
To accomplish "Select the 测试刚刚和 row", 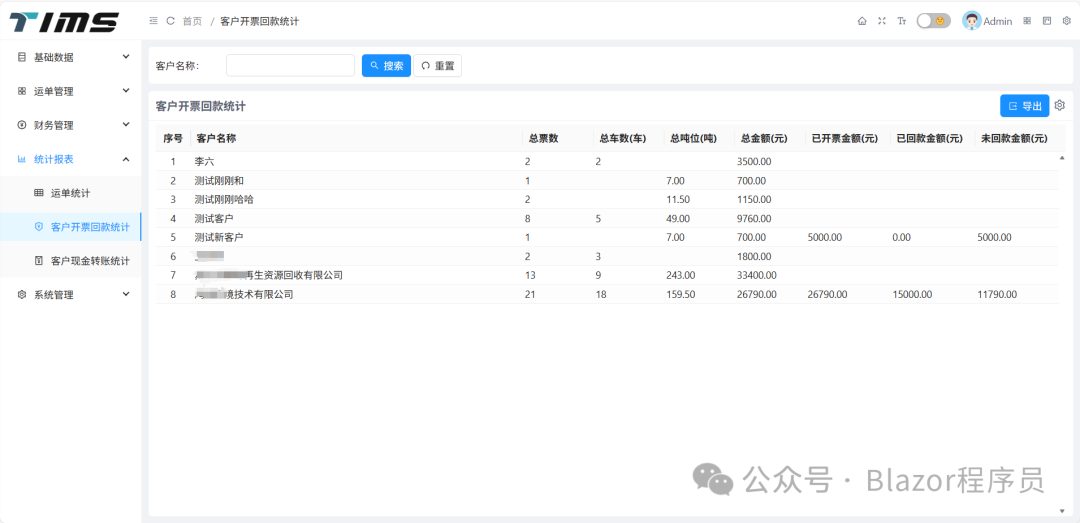I will coord(606,181).
